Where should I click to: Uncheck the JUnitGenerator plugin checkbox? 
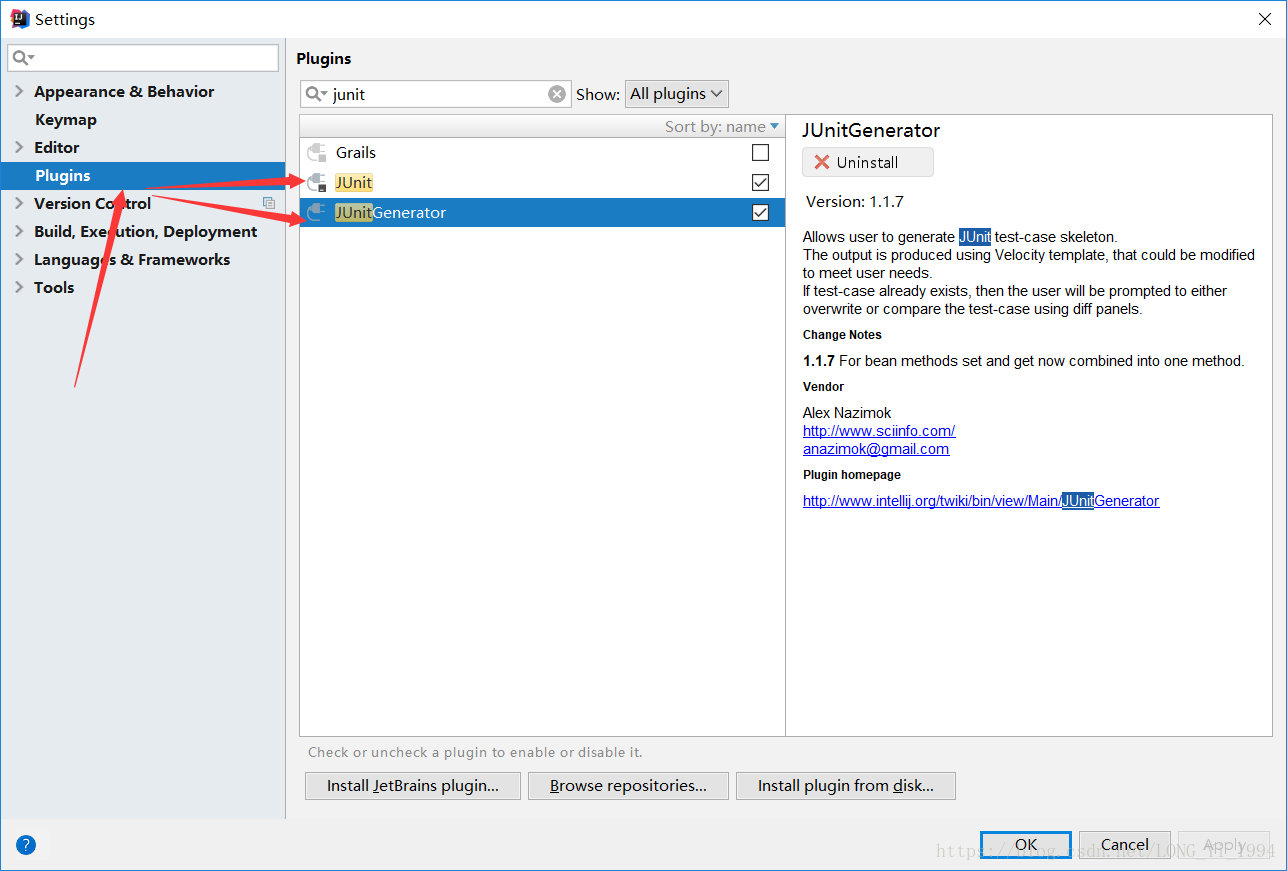point(761,213)
